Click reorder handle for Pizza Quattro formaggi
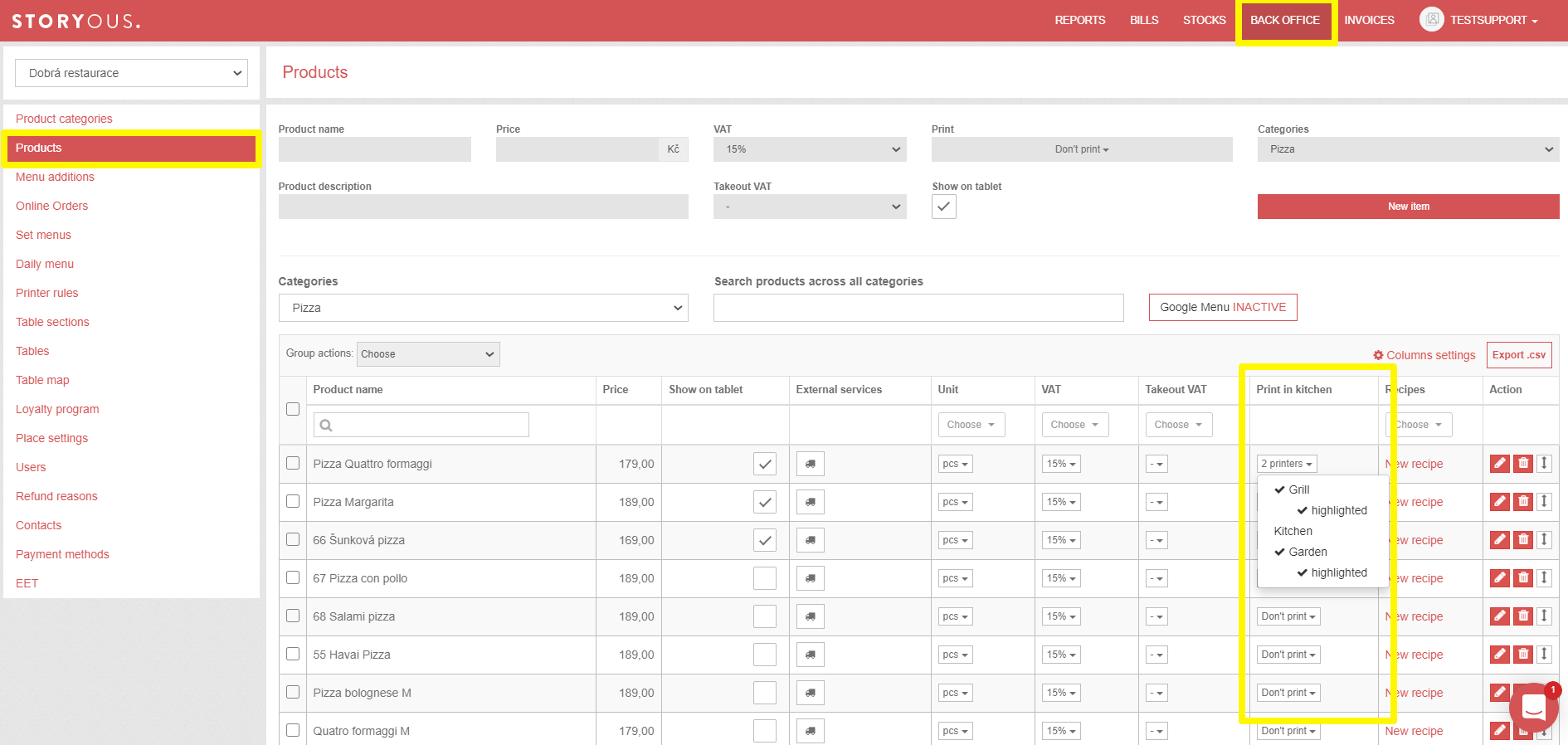Screen dimensions: 1568x745 pos(1544,463)
